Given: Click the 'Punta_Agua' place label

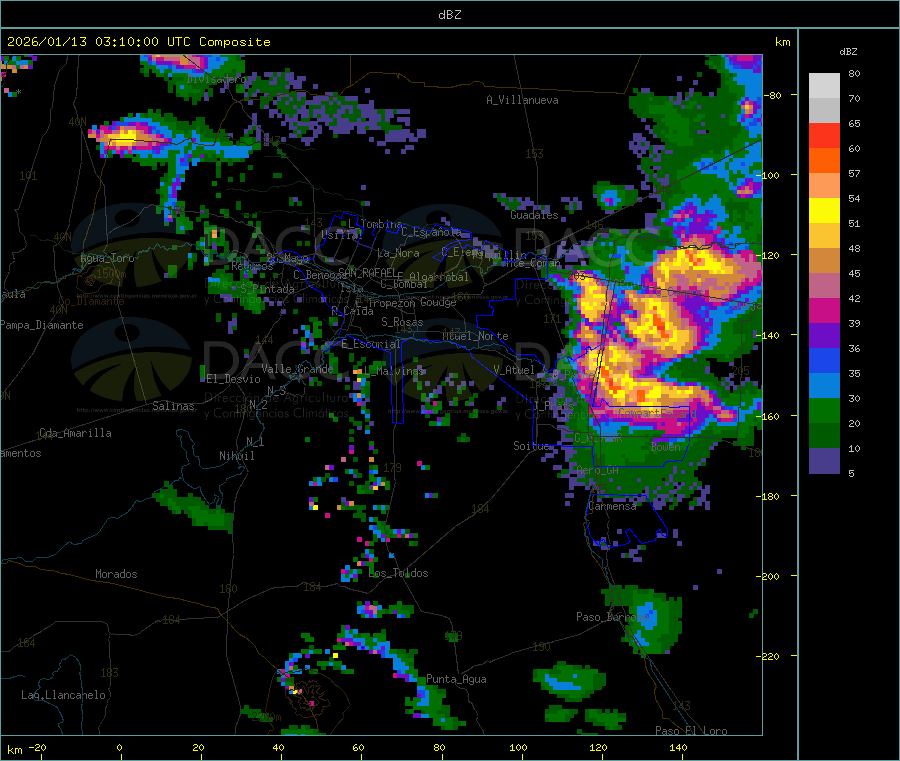Looking at the screenshot, I should click(x=456, y=679).
